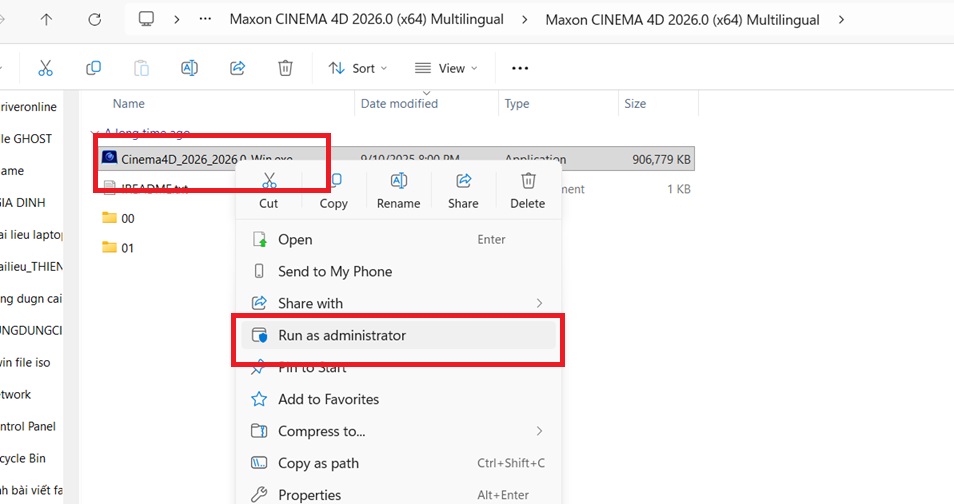The width and height of the screenshot is (954, 504).
Task: Select the 'ai lieu lapto' sidebar item
Action: click(31, 234)
